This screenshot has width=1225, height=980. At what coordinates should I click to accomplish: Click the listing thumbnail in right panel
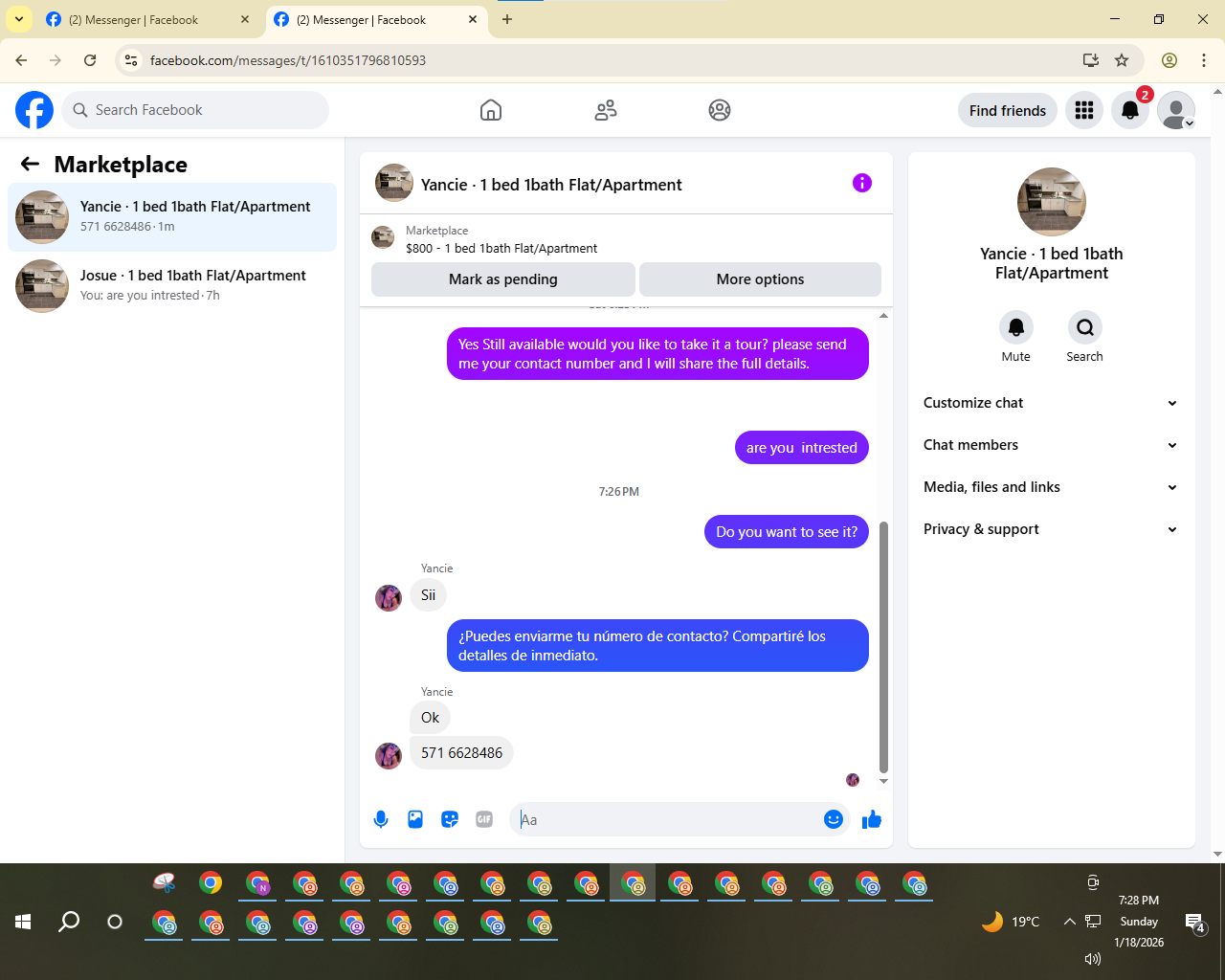point(1052,202)
